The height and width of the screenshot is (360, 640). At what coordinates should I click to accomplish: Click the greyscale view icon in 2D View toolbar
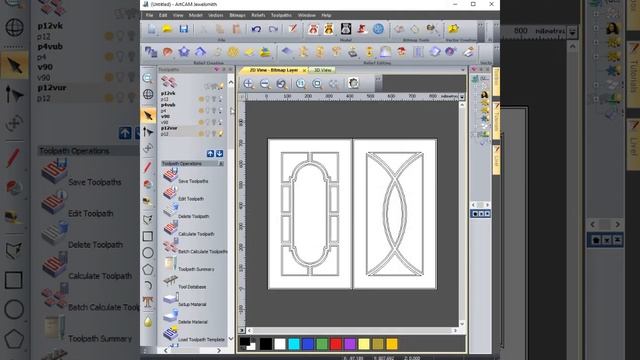[x=353, y=84]
